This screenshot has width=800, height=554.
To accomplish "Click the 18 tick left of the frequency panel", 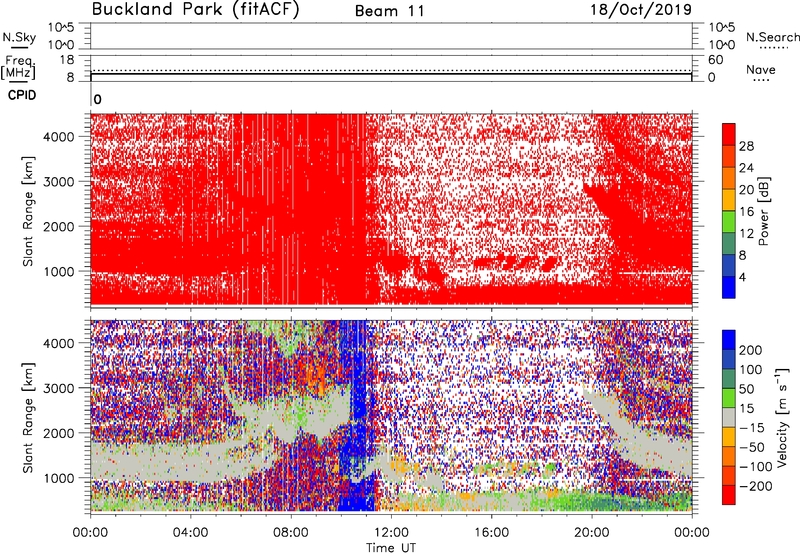I will (x=67, y=60).
